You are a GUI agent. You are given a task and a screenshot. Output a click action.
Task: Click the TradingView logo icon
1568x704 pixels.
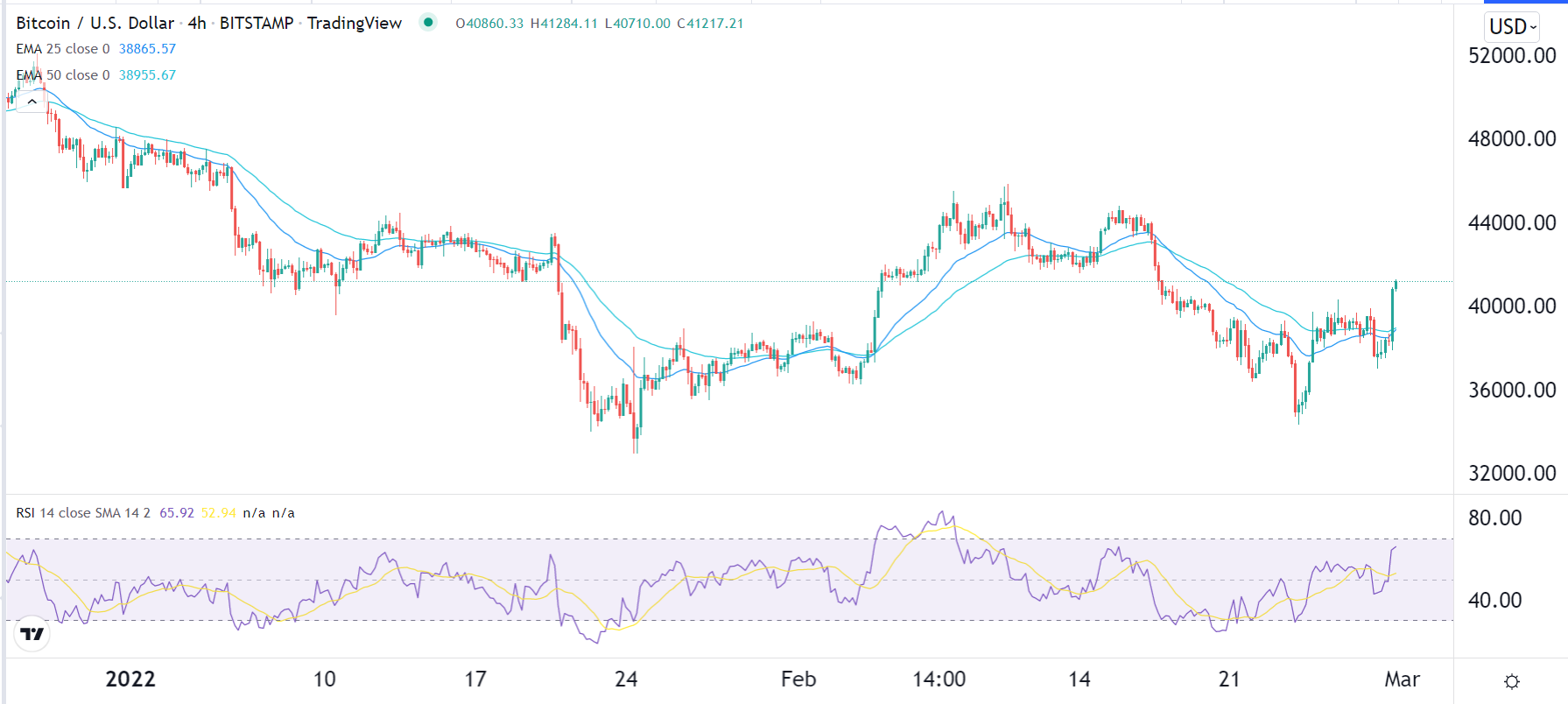click(x=32, y=634)
